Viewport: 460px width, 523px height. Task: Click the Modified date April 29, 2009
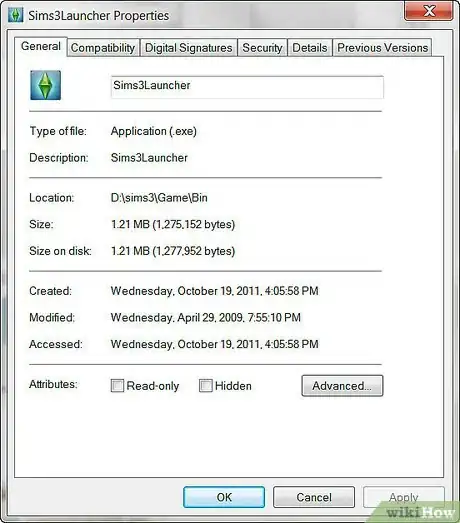pos(206,318)
